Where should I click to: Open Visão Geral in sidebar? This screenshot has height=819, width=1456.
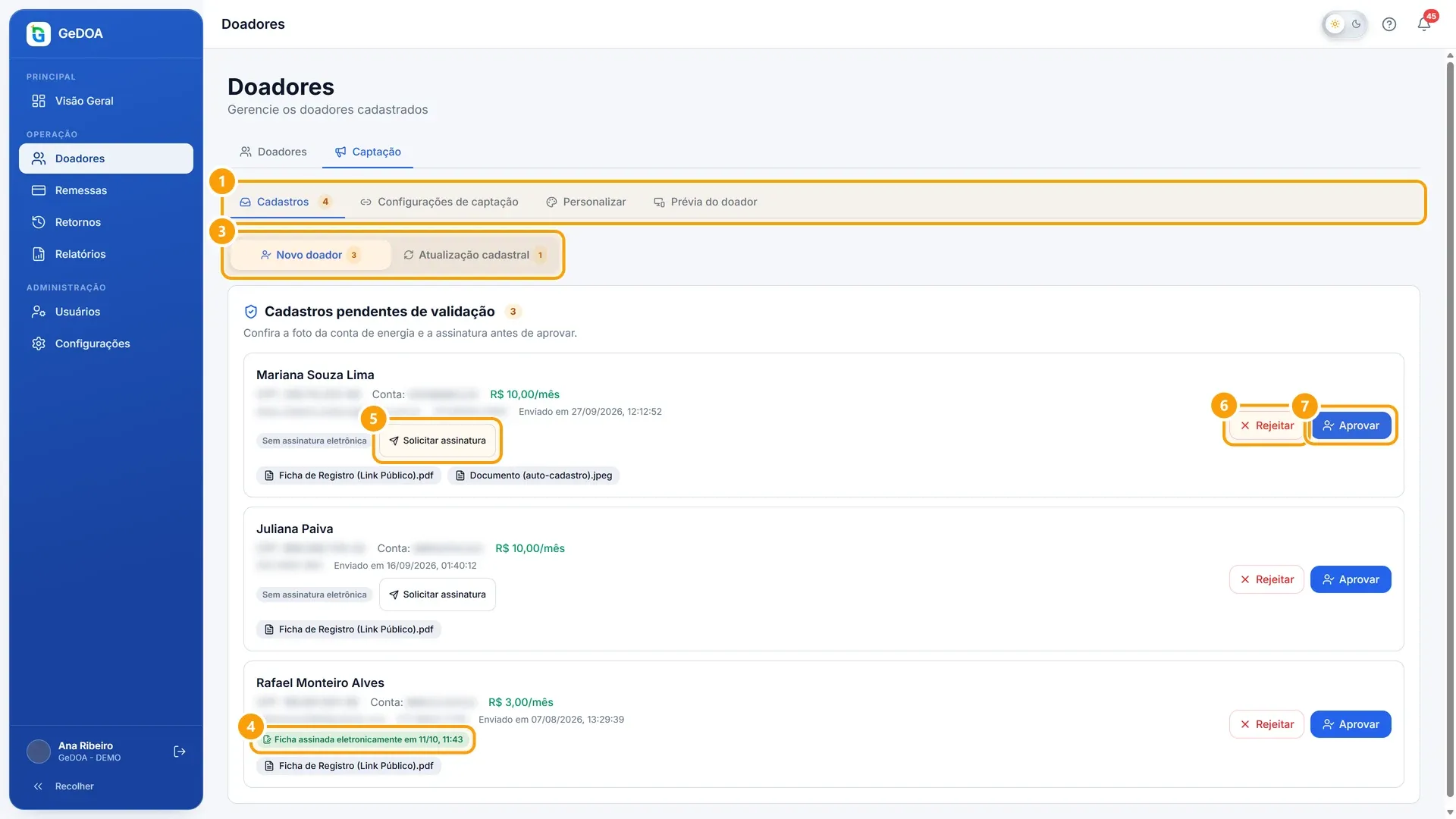coord(106,101)
